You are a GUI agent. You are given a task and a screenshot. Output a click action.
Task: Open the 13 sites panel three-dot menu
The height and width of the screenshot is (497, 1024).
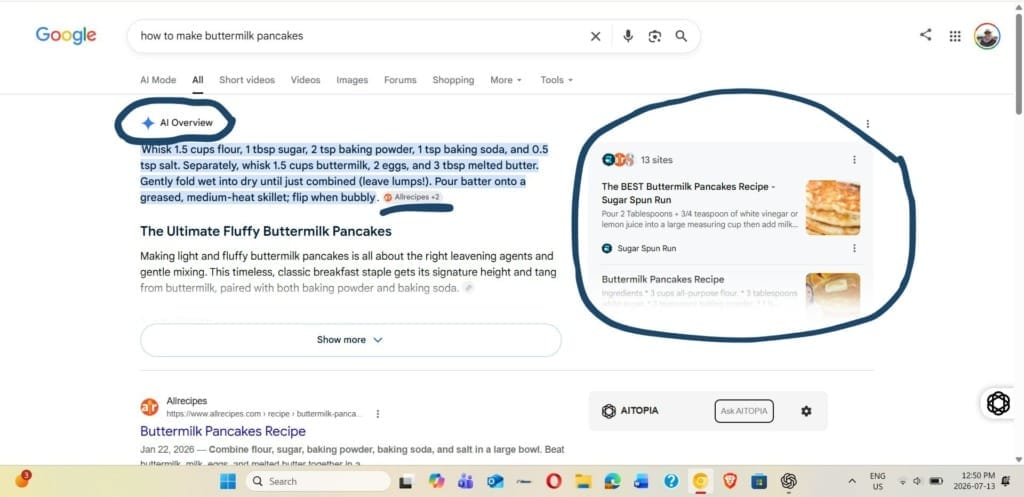point(854,160)
